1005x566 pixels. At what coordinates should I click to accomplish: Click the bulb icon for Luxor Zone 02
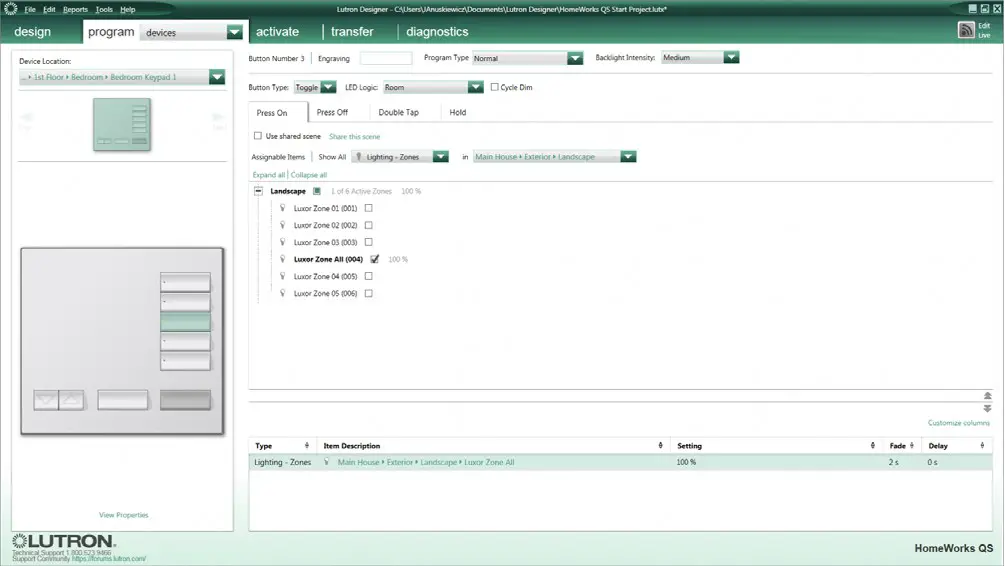click(x=283, y=225)
